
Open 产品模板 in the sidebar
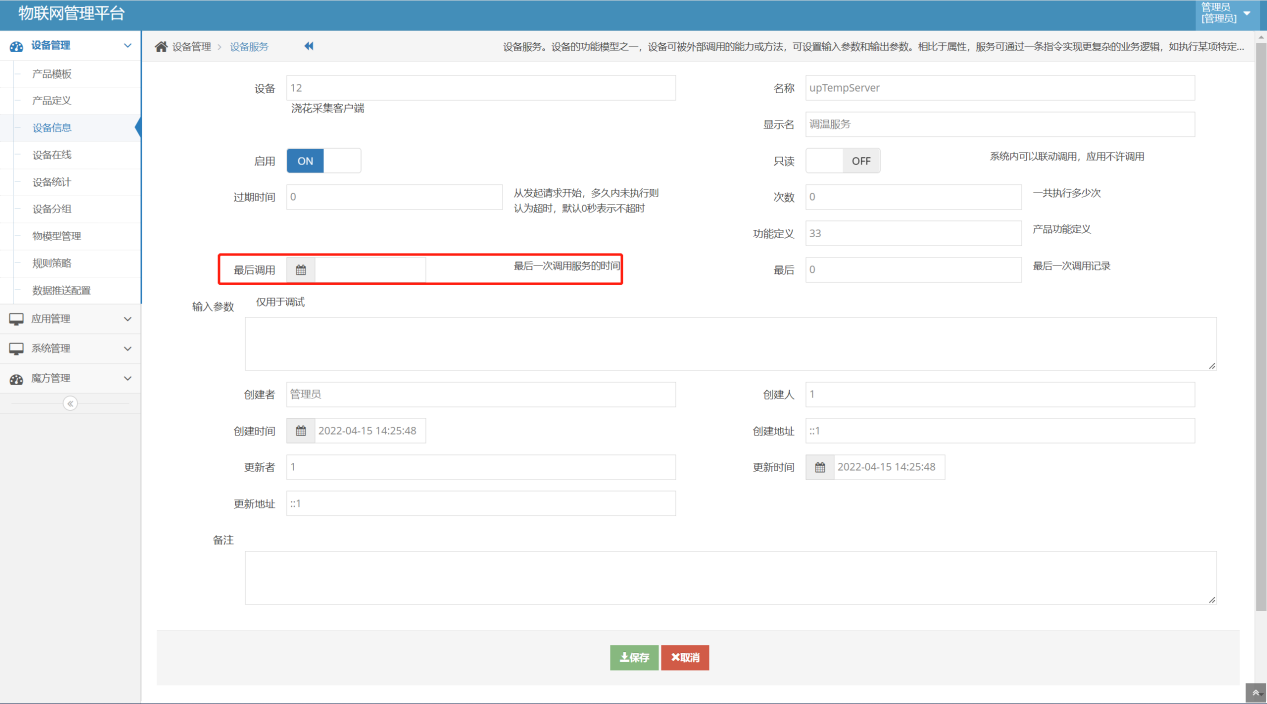[x=52, y=74]
